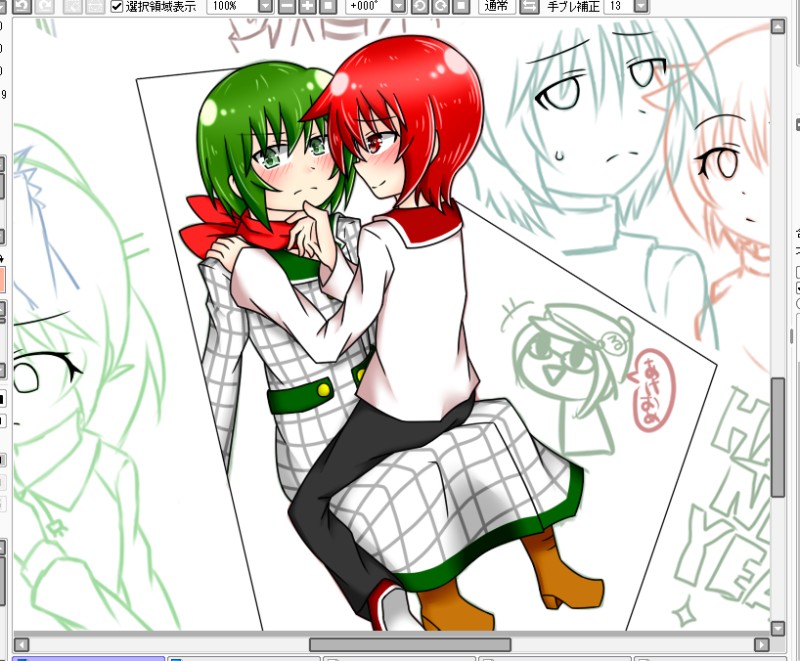The image size is (800, 661).
Task: Click the 通常 view button
Action: [497, 6]
